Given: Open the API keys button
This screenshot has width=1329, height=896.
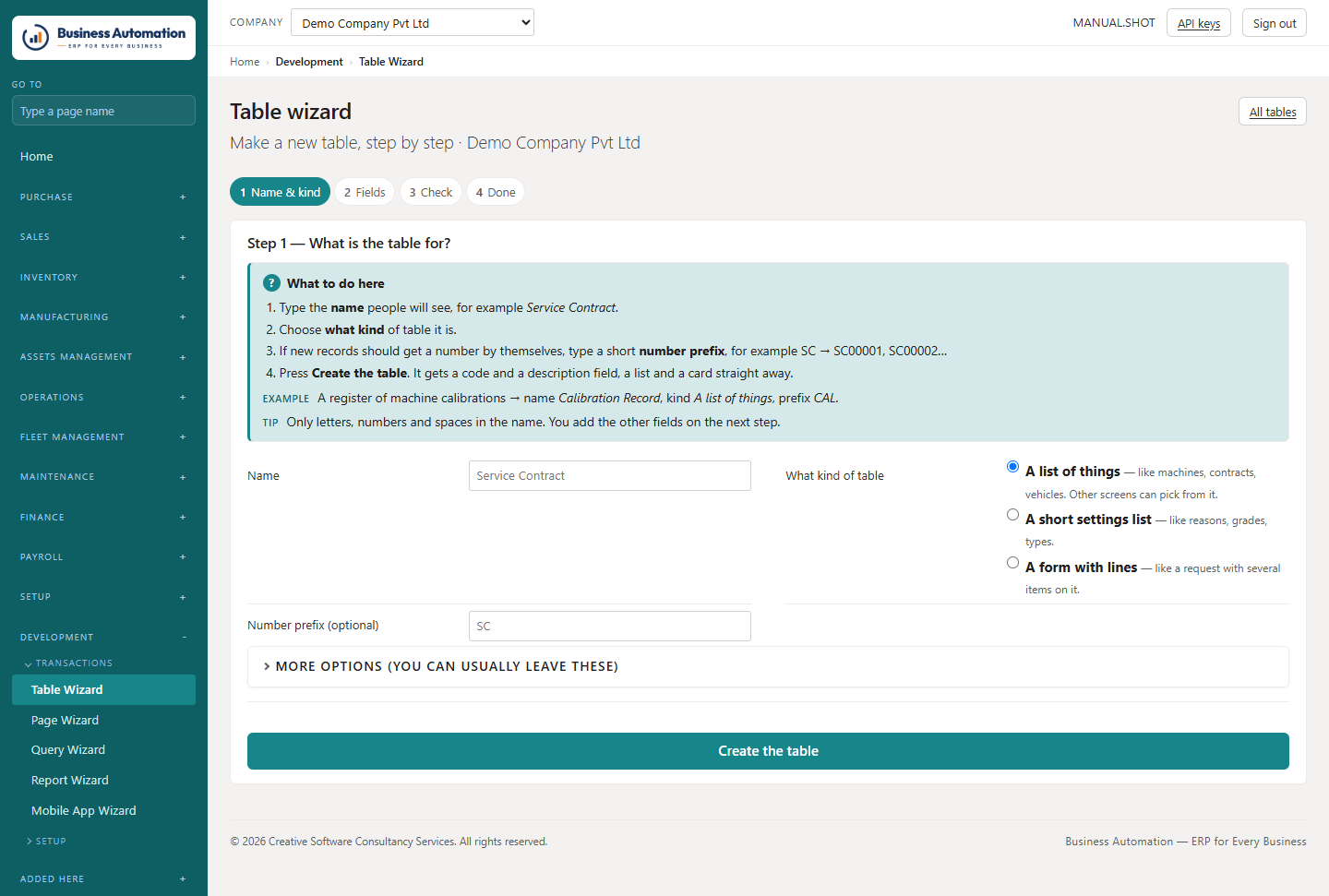Looking at the screenshot, I should (1199, 23).
